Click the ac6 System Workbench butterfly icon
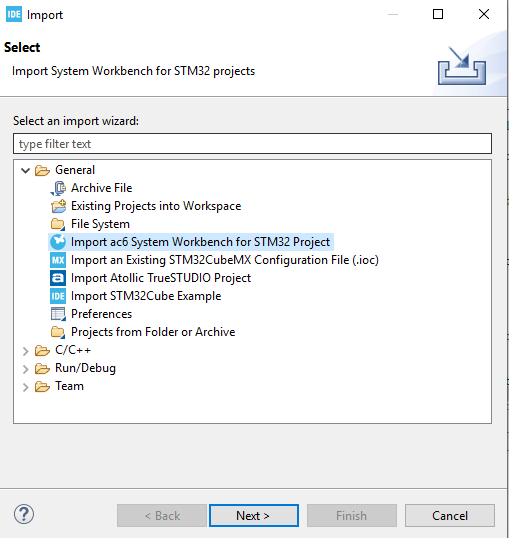The image size is (509, 538). [58, 242]
